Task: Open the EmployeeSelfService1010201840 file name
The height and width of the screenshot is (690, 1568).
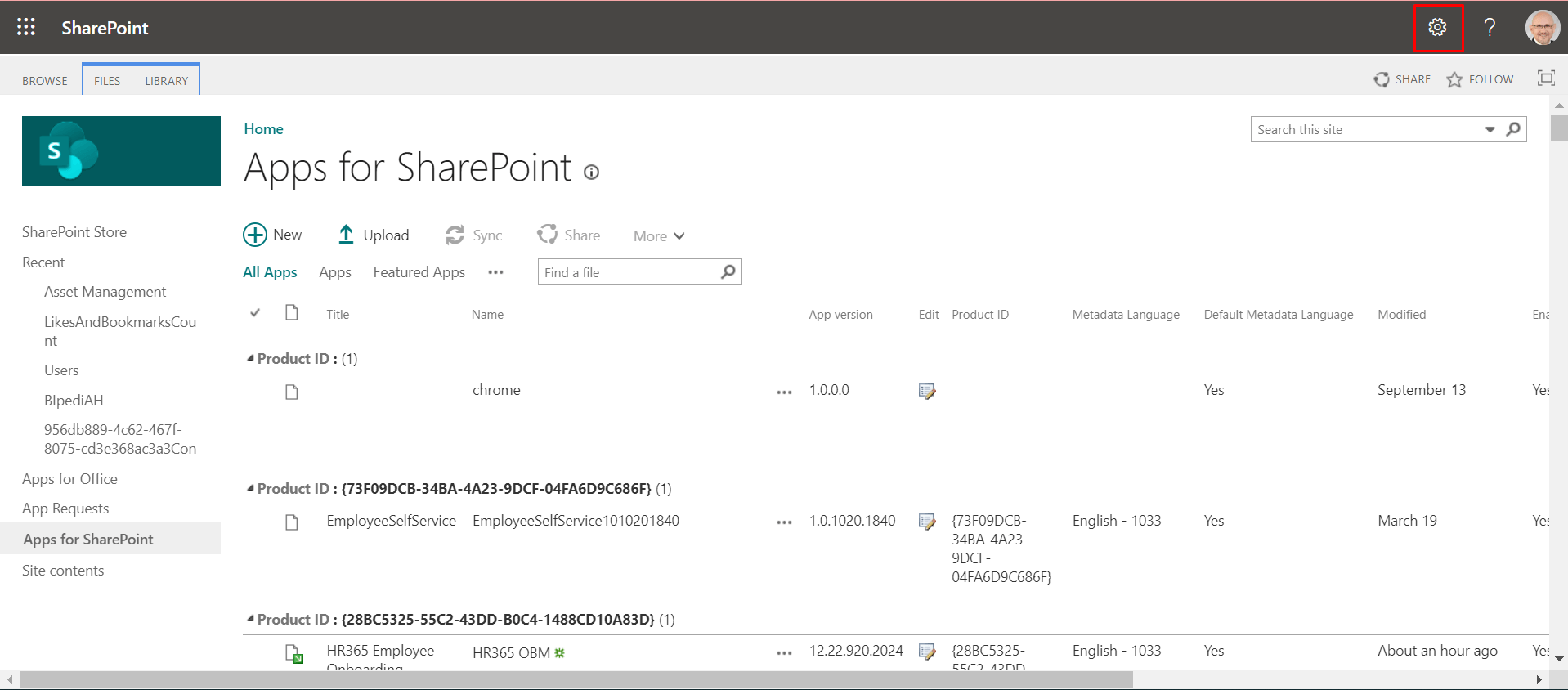Action: coord(576,521)
